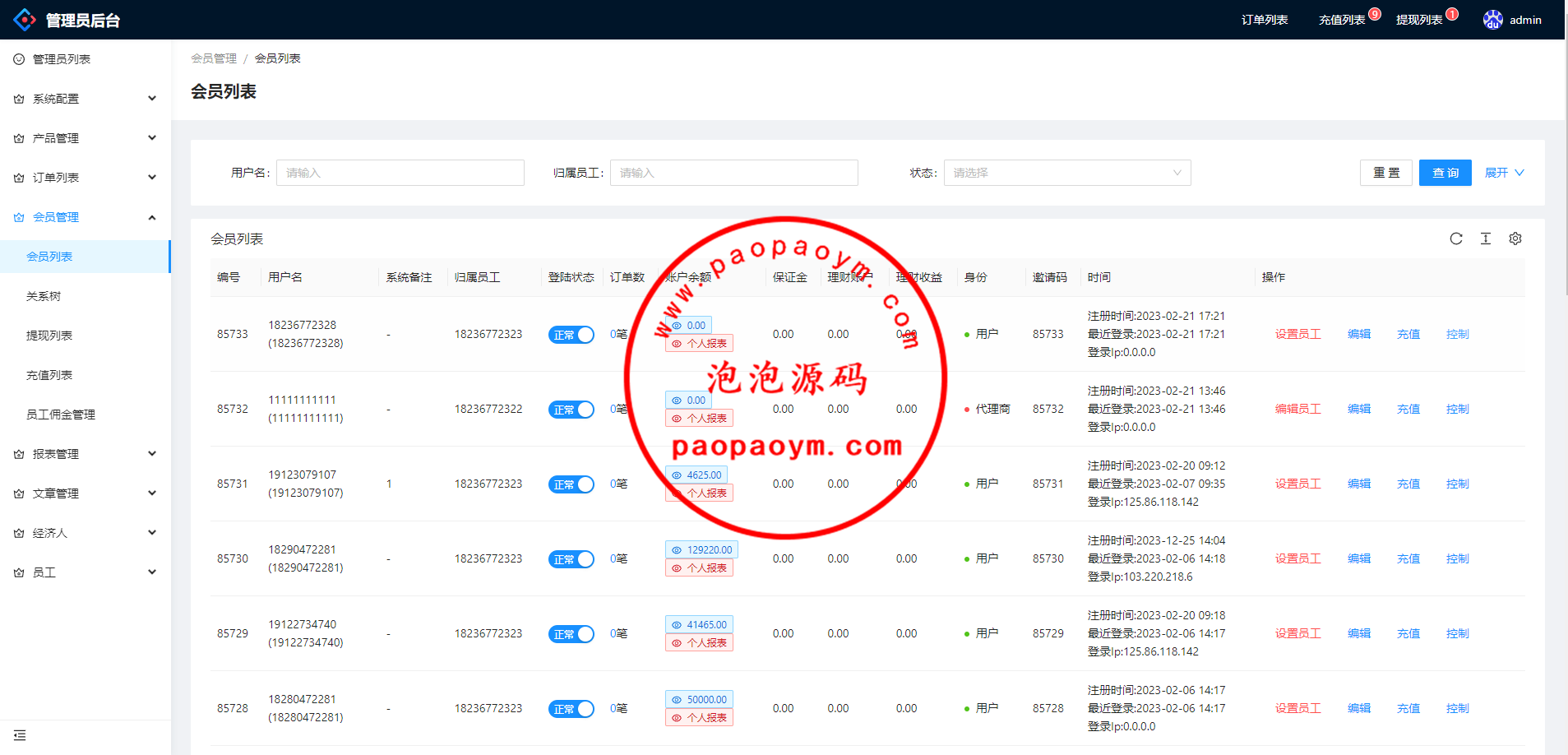Select 关系树 in the sidebar
Screen dimensions: 1568x755
point(44,296)
